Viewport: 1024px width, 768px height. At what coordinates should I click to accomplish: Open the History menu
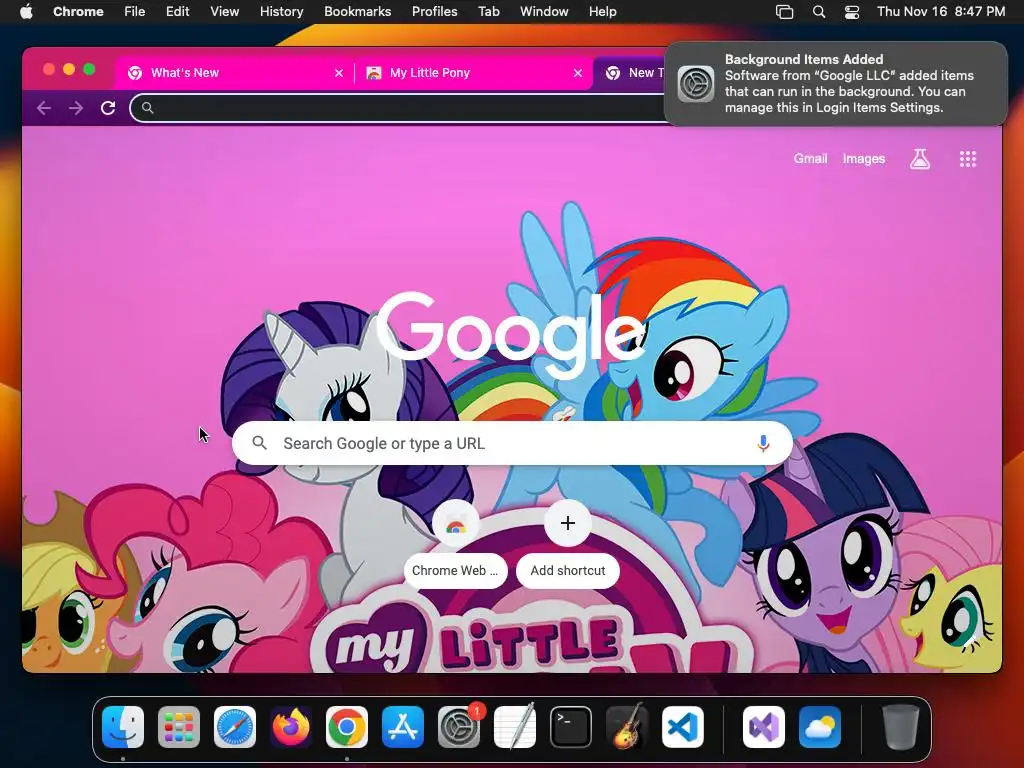tap(281, 11)
